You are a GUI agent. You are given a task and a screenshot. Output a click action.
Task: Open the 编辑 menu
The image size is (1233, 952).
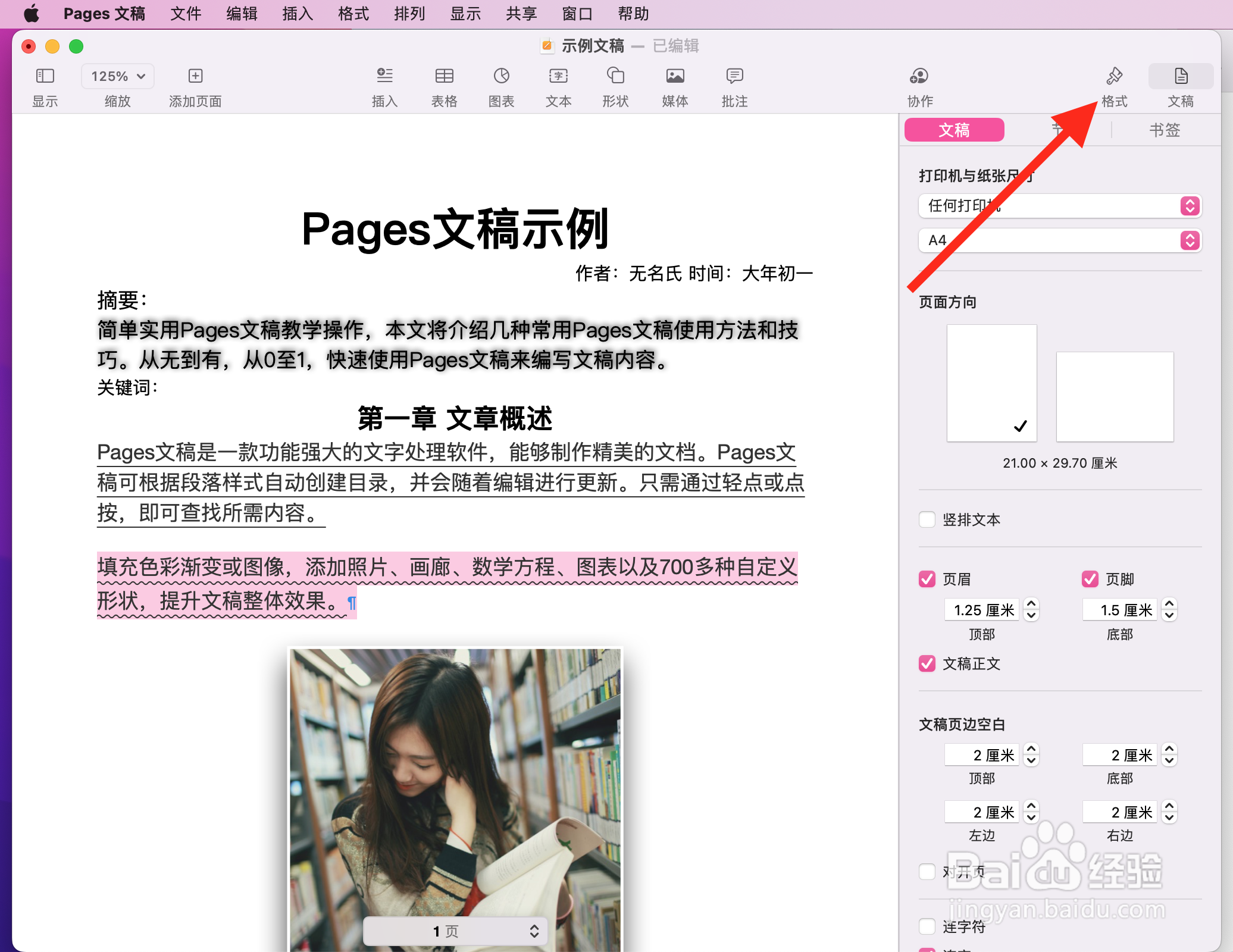click(x=242, y=13)
